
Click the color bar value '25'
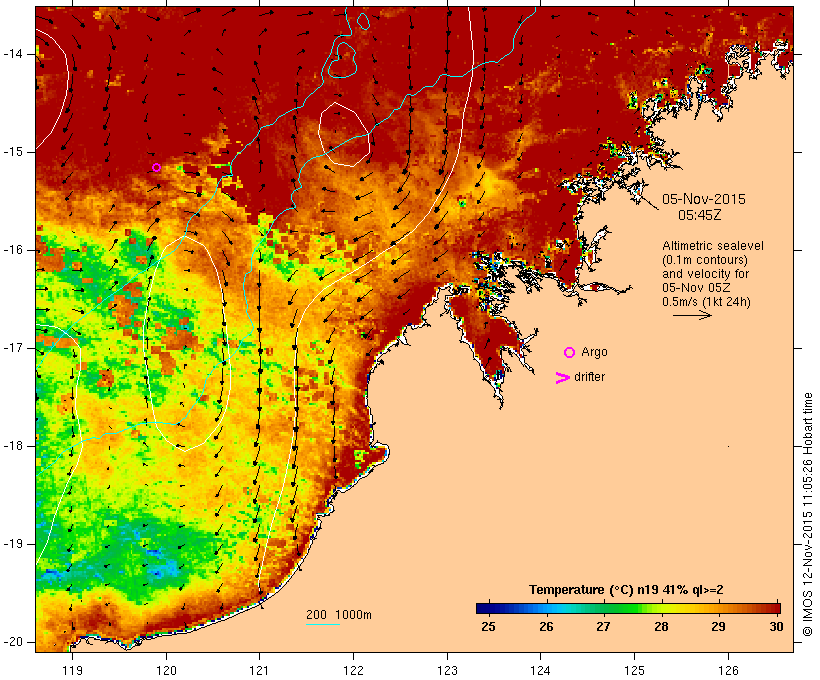click(488, 627)
